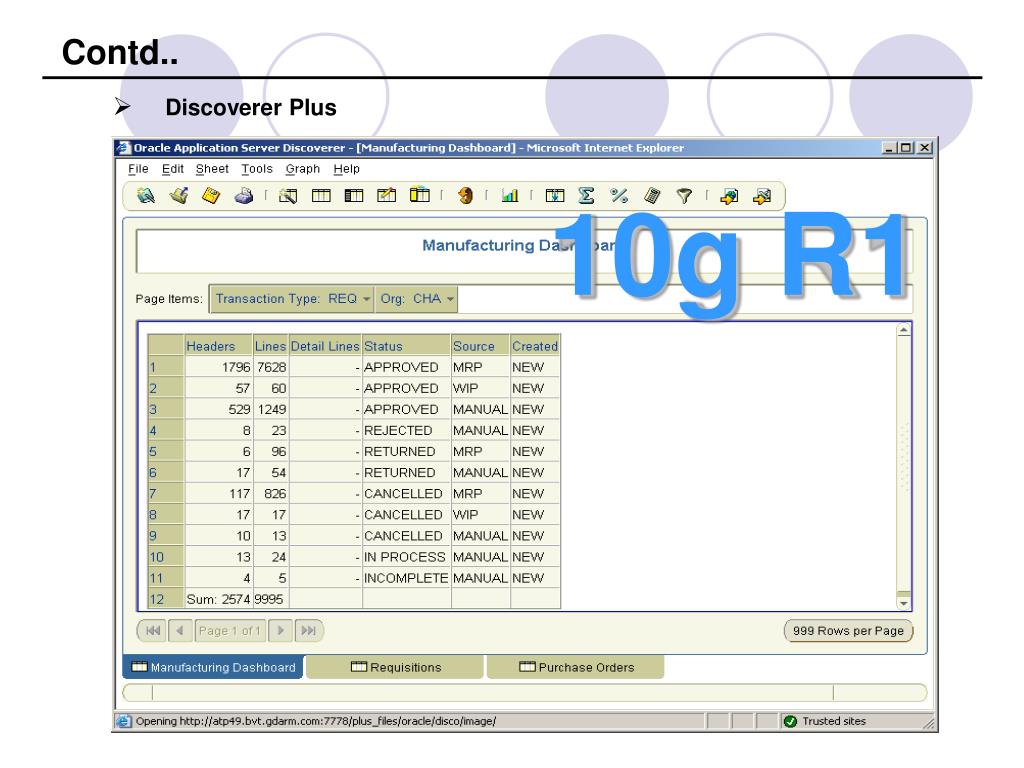
Task: Select row number 12 header cell
Action: click(x=166, y=599)
